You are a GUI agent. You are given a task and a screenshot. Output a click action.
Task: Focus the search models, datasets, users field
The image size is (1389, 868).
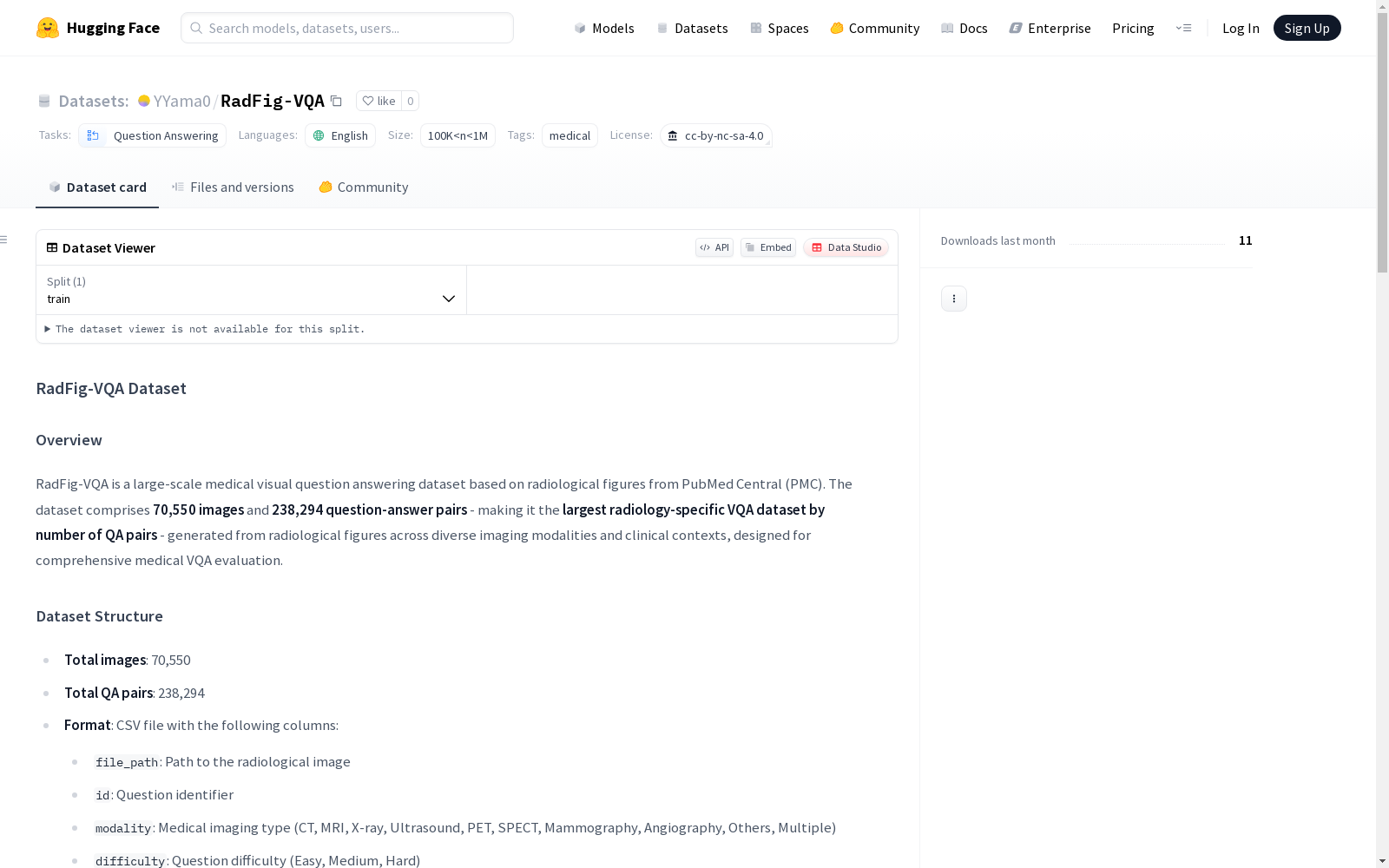[x=347, y=28]
